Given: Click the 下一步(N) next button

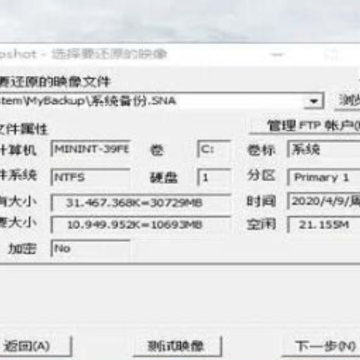Looking at the screenshot, I should 321,346.
